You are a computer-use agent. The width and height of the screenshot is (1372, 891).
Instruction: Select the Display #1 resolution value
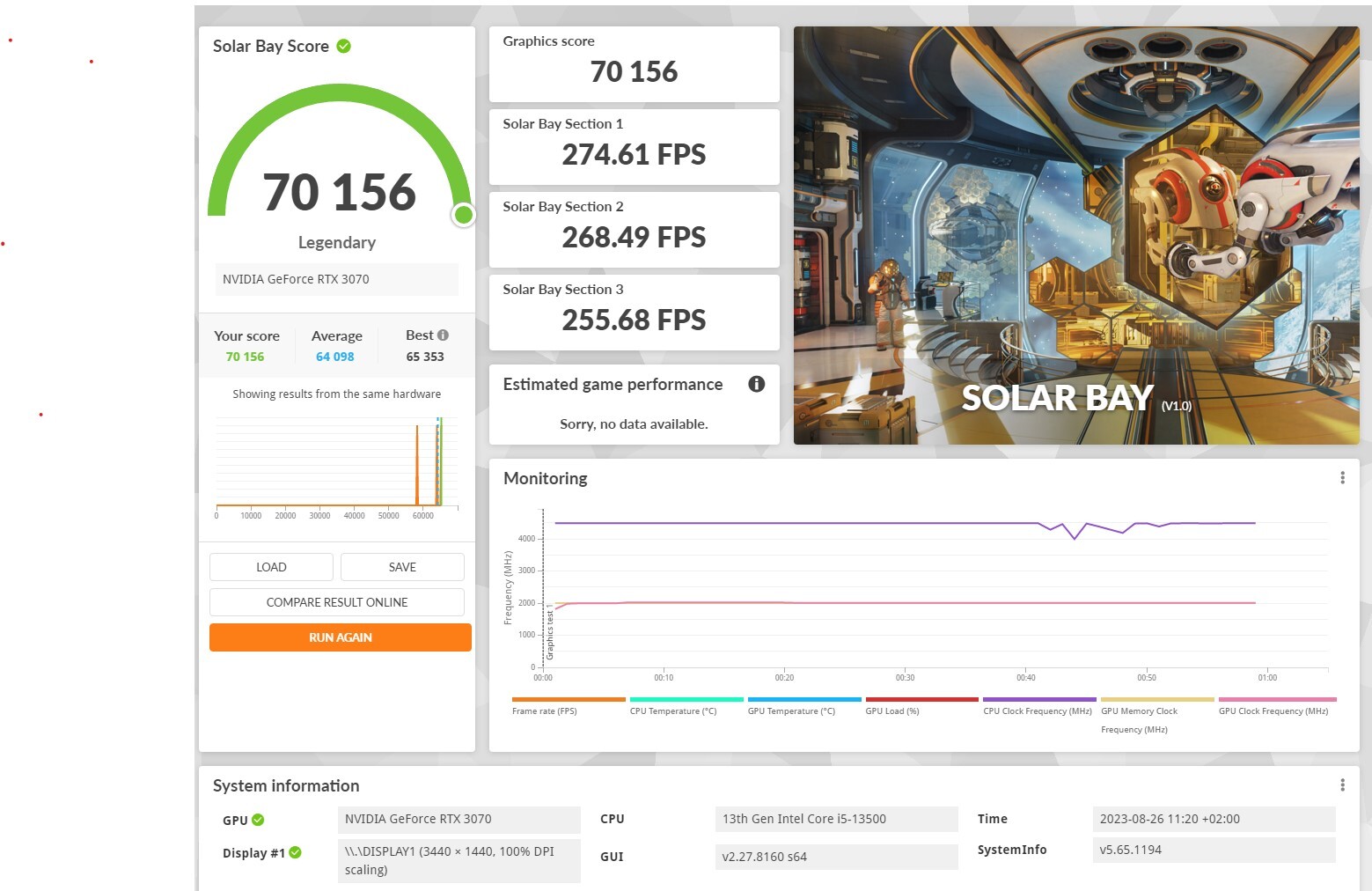click(x=459, y=861)
